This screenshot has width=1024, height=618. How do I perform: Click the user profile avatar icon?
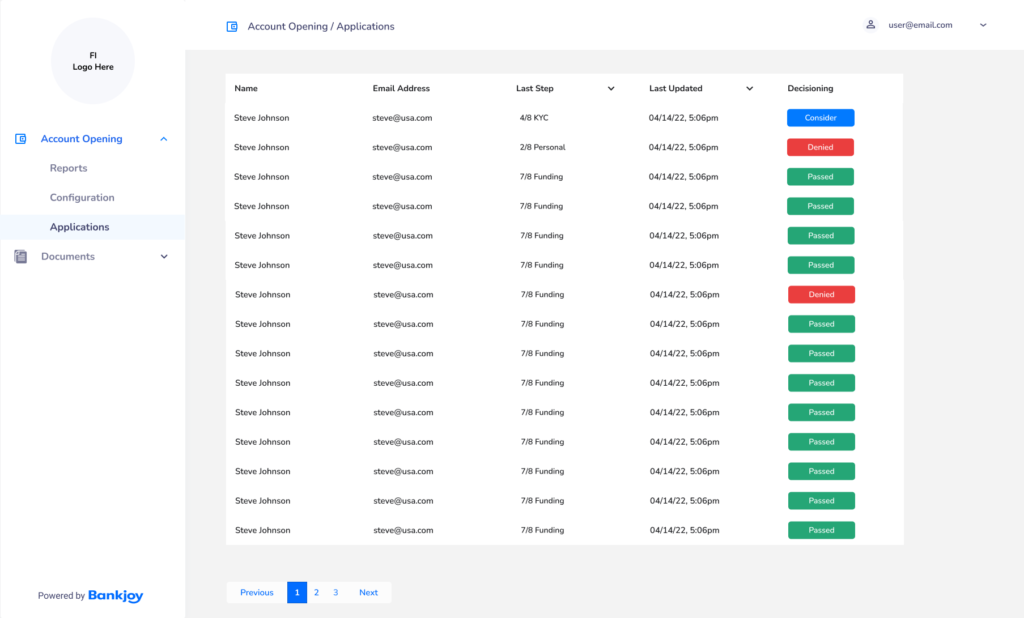coord(871,25)
